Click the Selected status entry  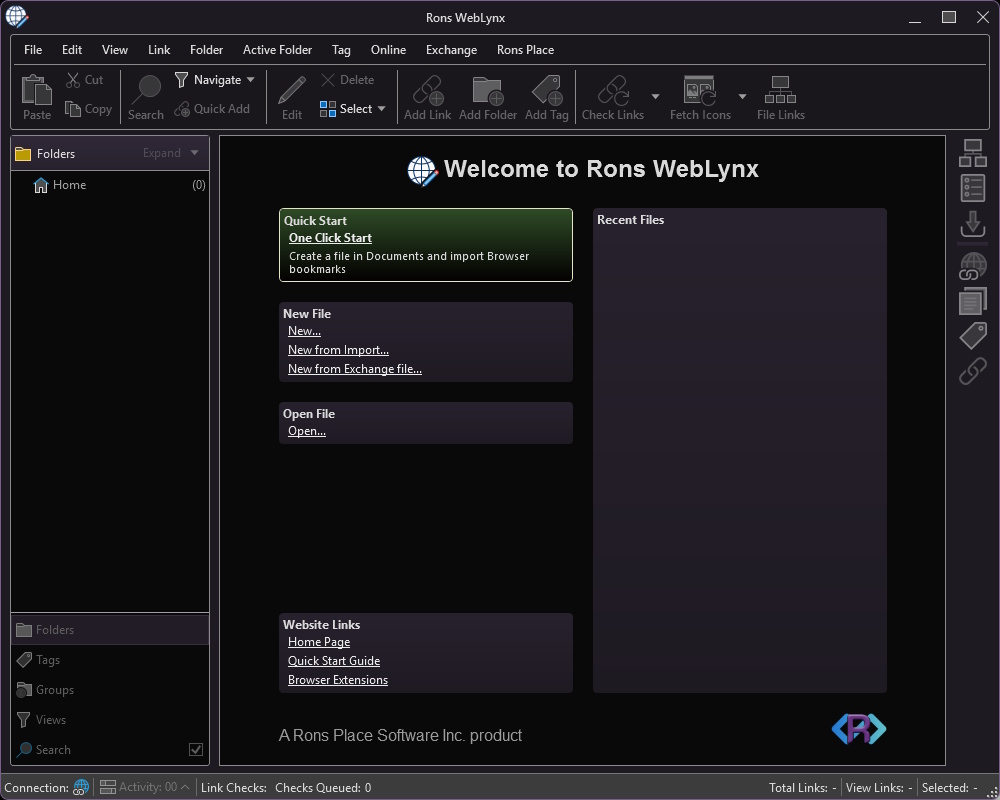click(x=949, y=788)
